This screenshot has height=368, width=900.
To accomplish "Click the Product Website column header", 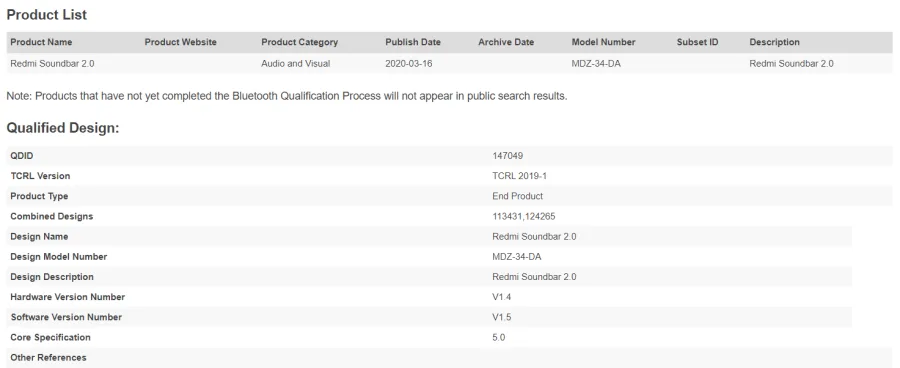I will [x=180, y=42].
